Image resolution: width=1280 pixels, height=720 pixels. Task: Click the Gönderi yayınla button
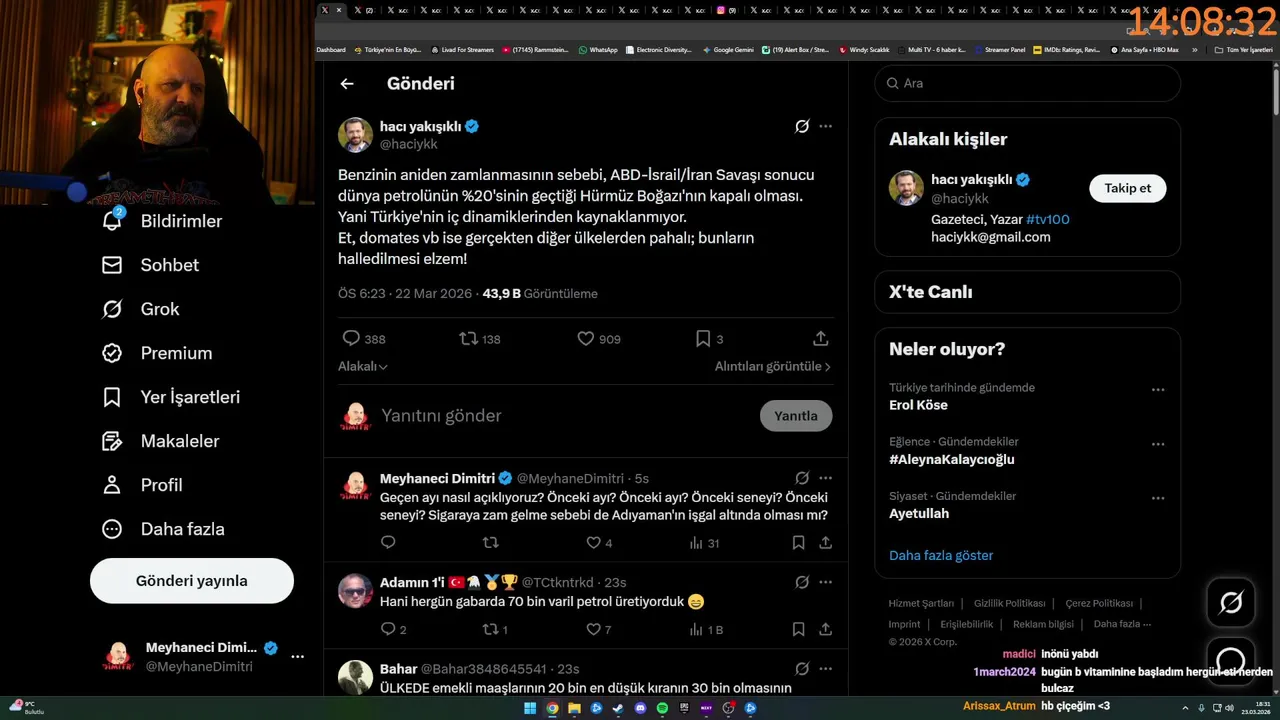click(x=192, y=581)
